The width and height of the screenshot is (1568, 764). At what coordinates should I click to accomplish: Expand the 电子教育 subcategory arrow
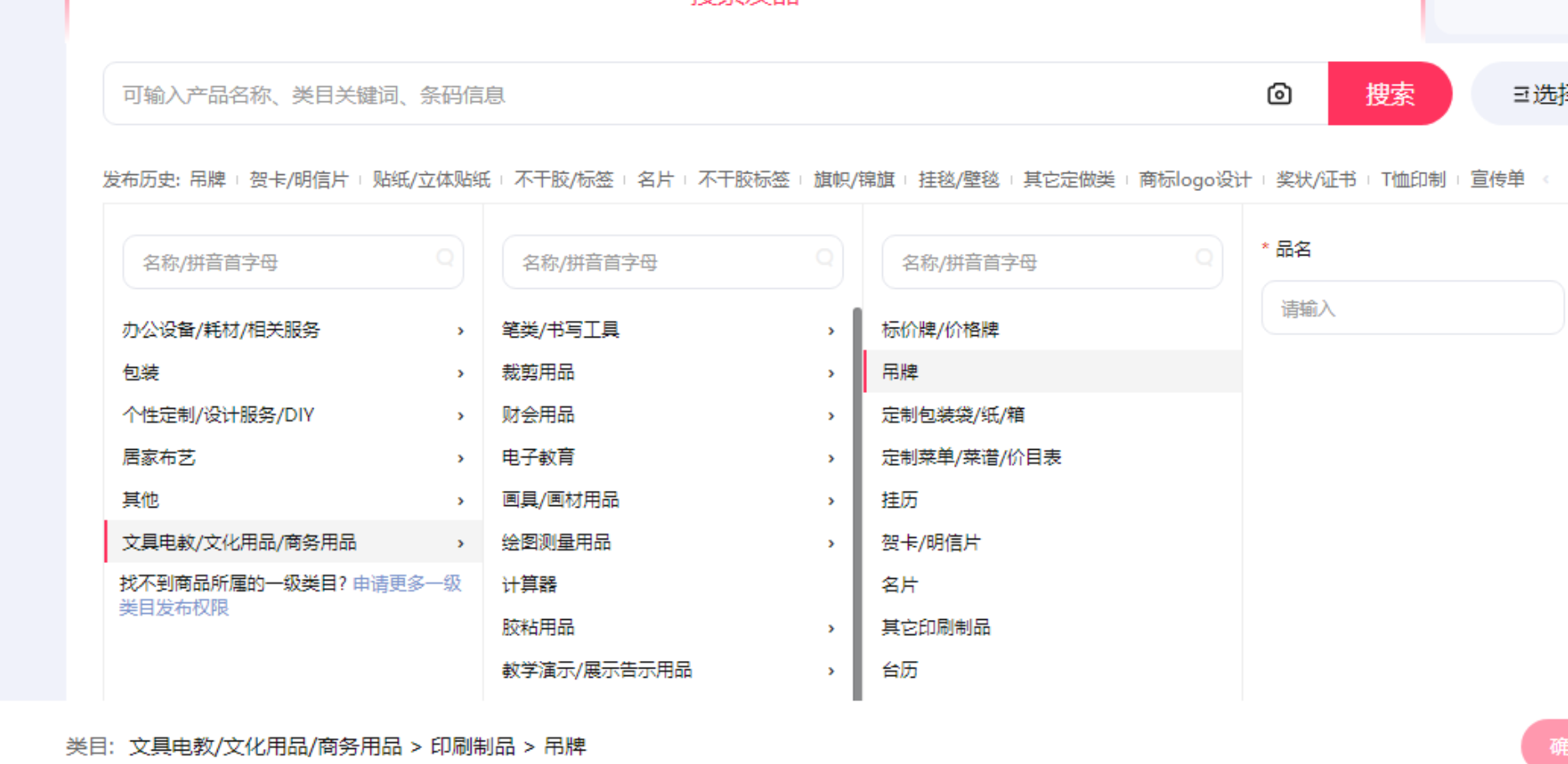(x=831, y=458)
